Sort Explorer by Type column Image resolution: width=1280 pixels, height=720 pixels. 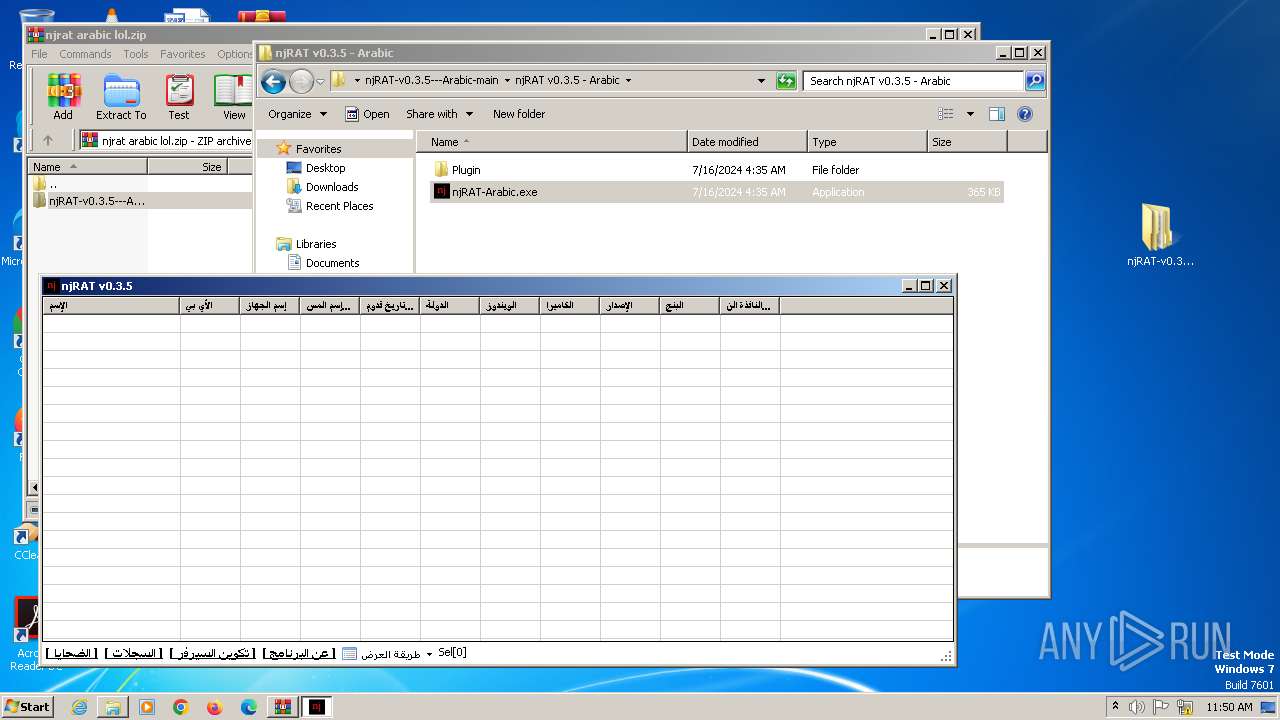pos(867,142)
